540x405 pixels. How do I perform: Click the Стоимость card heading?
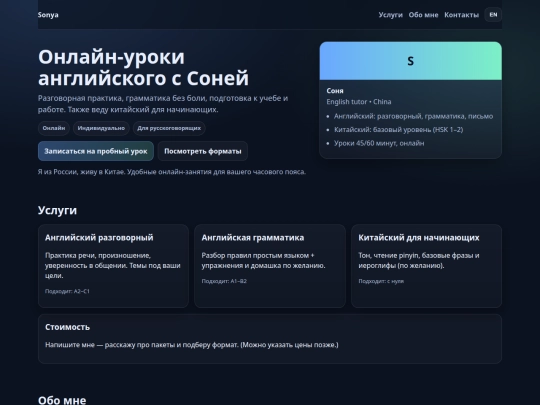coord(68,327)
